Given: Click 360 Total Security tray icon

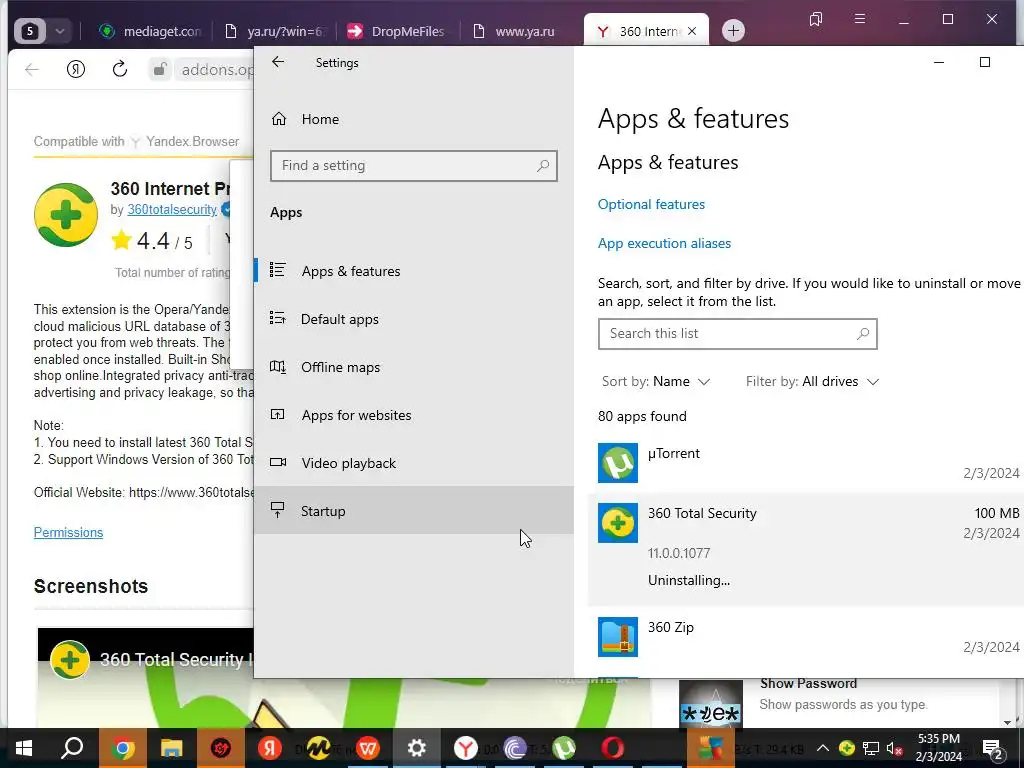Looking at the screenshot, I should pos(847,748).
